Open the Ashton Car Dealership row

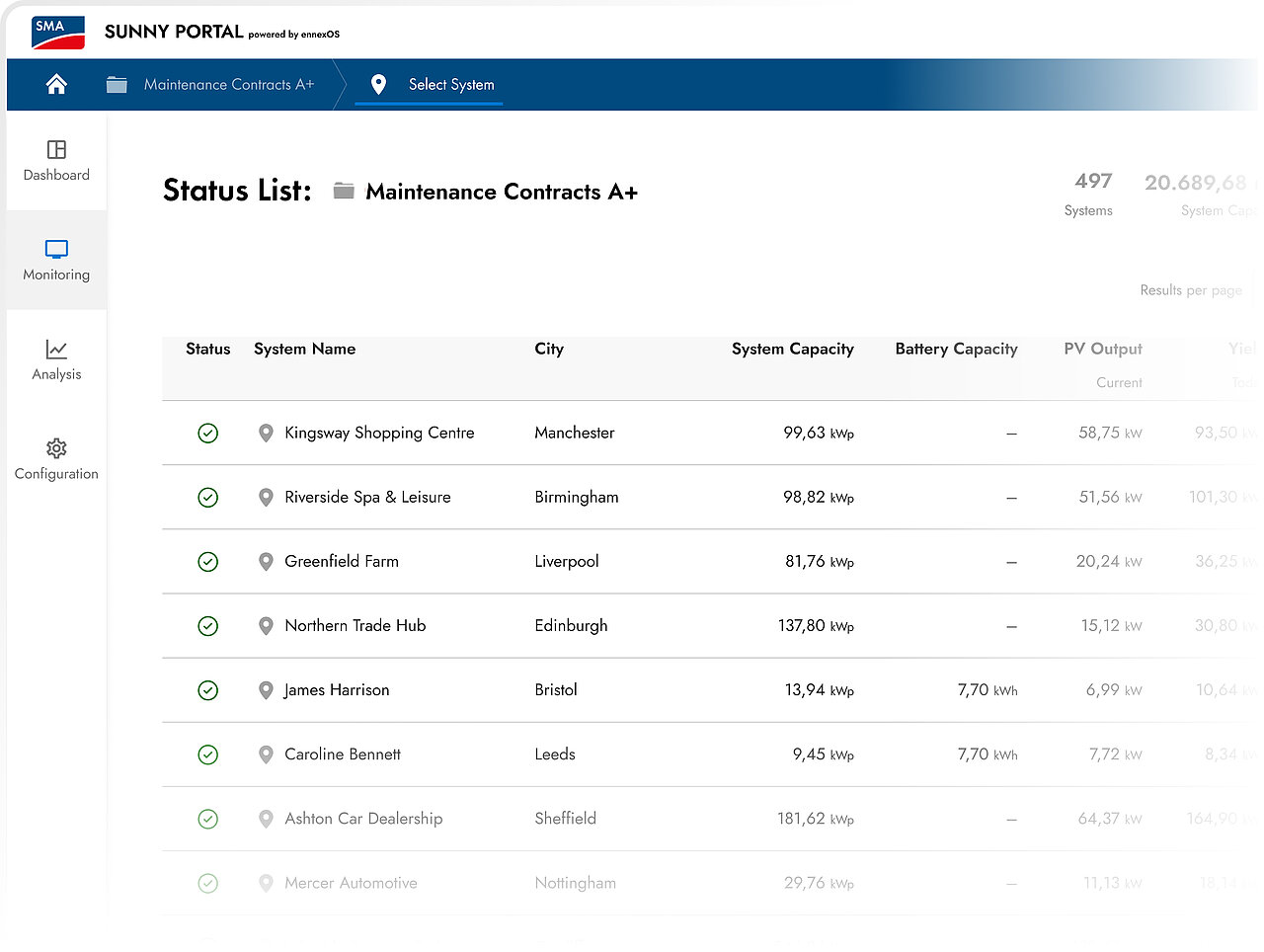709,819
